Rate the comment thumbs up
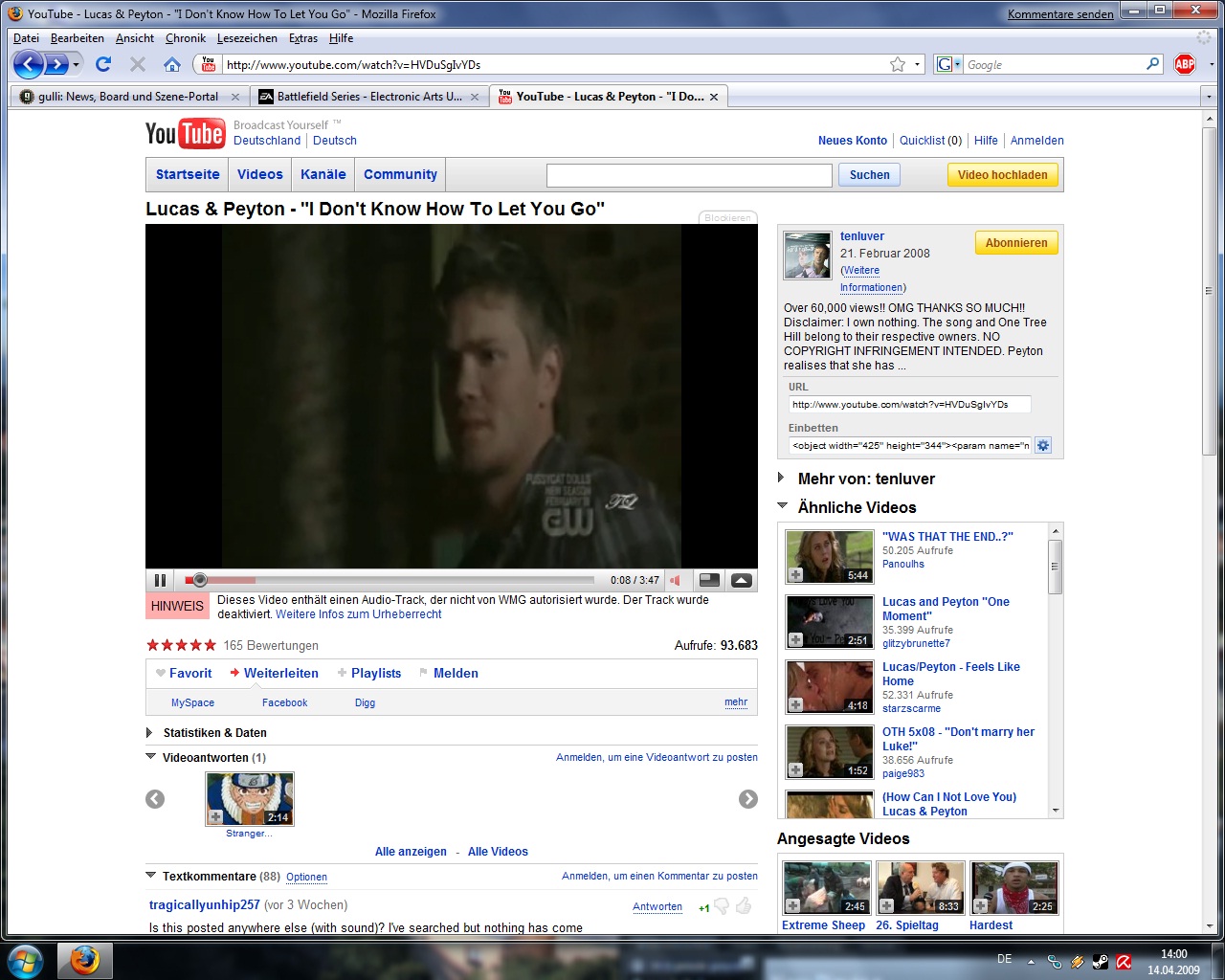The image size is (1225, 980). click(x=745, y=905)
